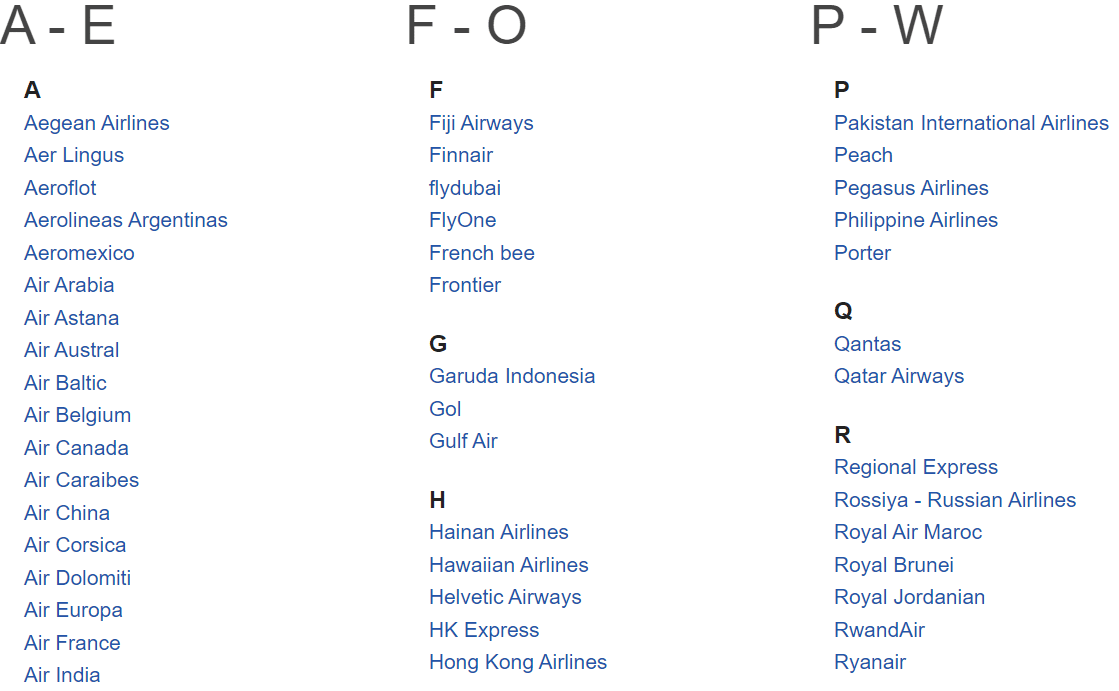
Task: Open the Air Baltic airline page
Action: point(65,383)
